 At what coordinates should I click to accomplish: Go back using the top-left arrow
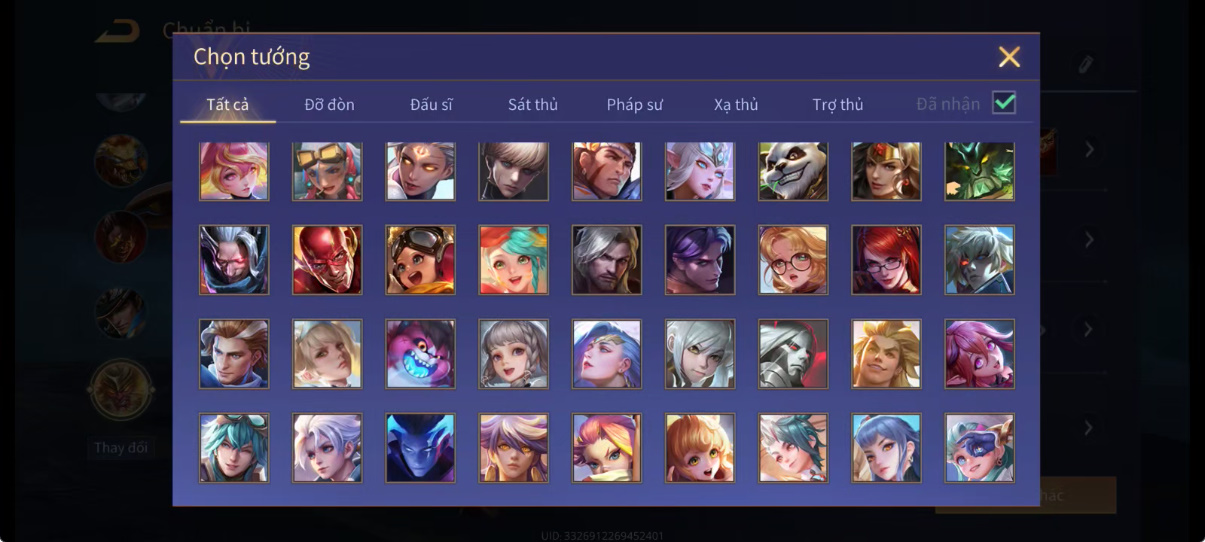[117, 31]
